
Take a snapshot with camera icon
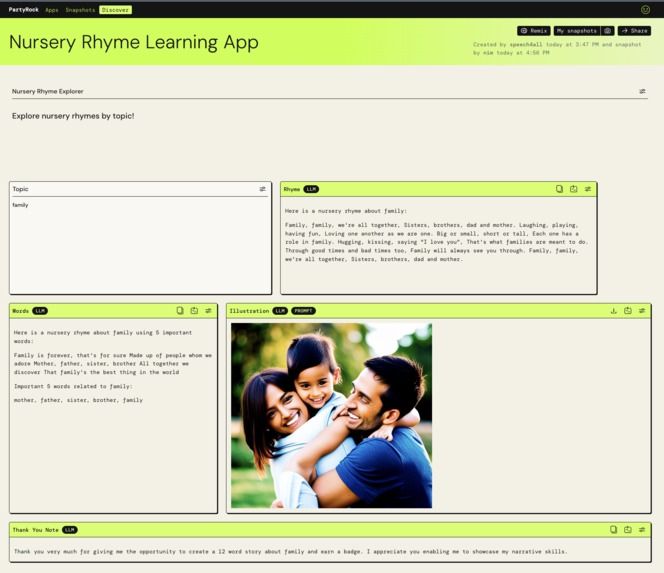point(607,30)
